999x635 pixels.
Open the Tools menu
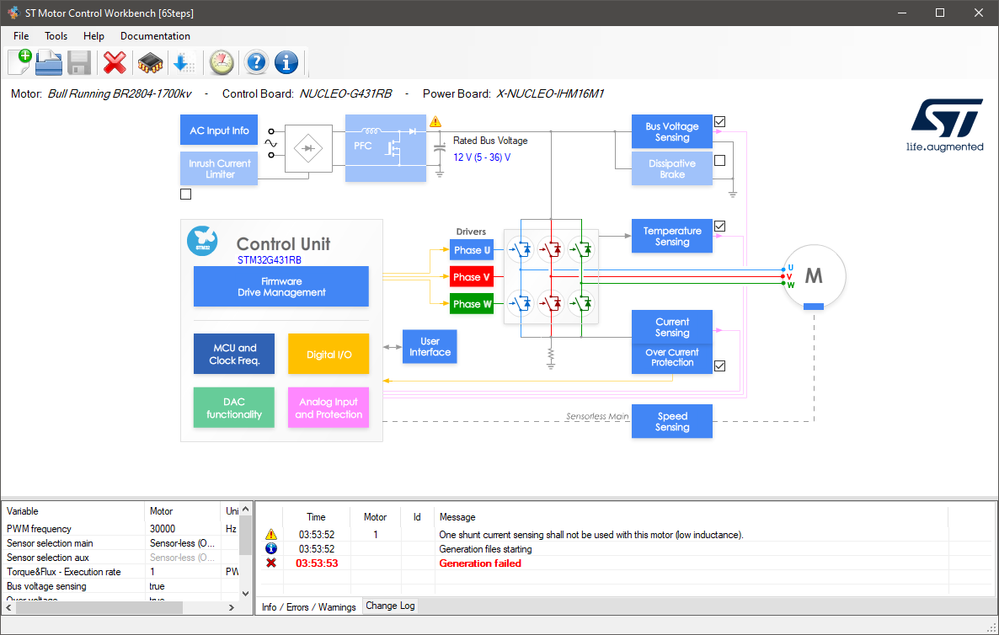point(56,36)
